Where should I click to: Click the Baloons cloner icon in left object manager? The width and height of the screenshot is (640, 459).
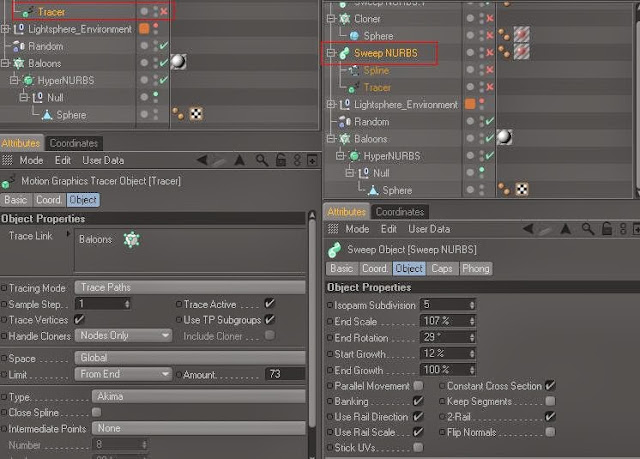pyautogui.click(x=19, y=63)
